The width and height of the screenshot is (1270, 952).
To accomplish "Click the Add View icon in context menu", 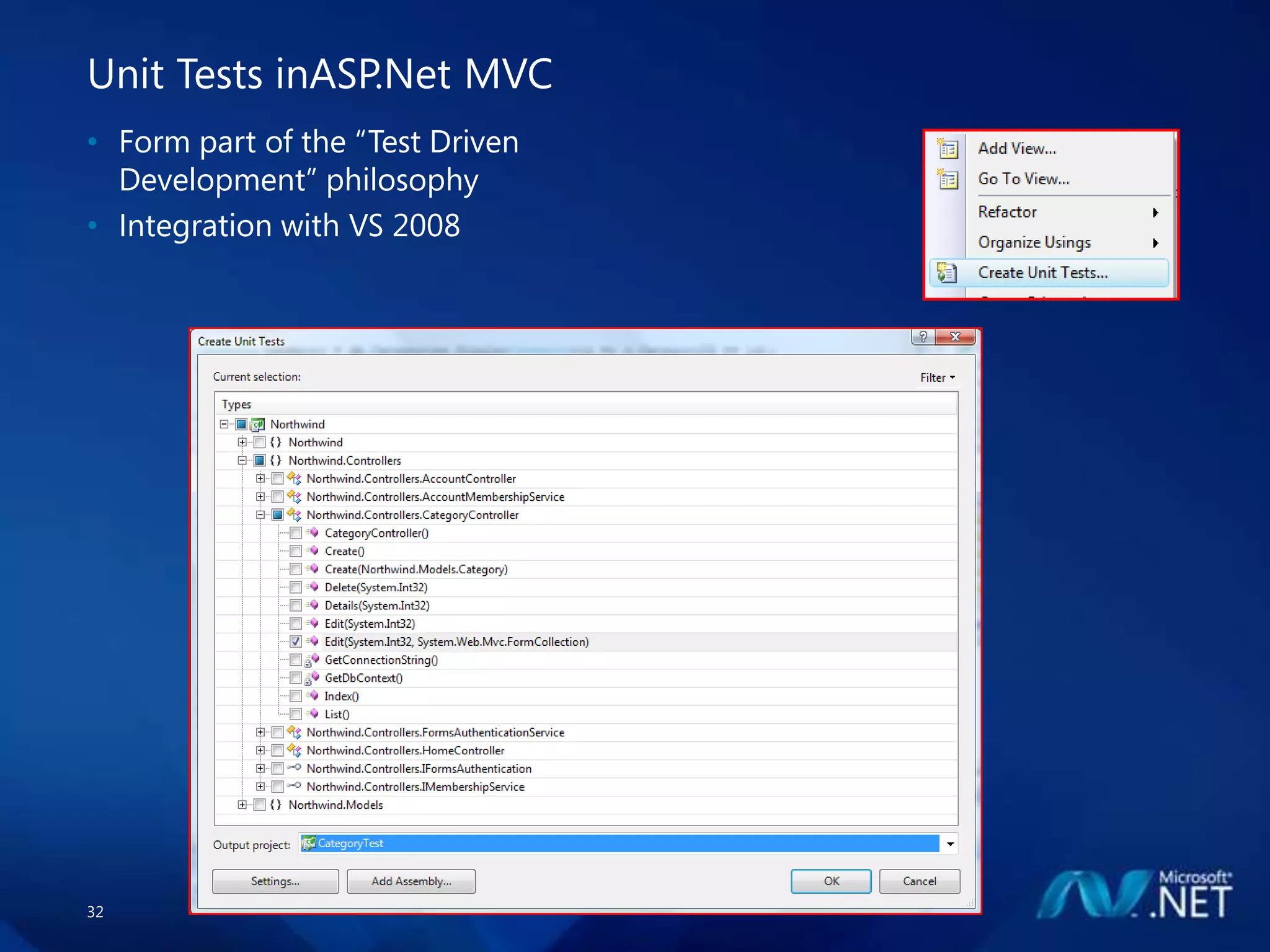I will point(948,149).
